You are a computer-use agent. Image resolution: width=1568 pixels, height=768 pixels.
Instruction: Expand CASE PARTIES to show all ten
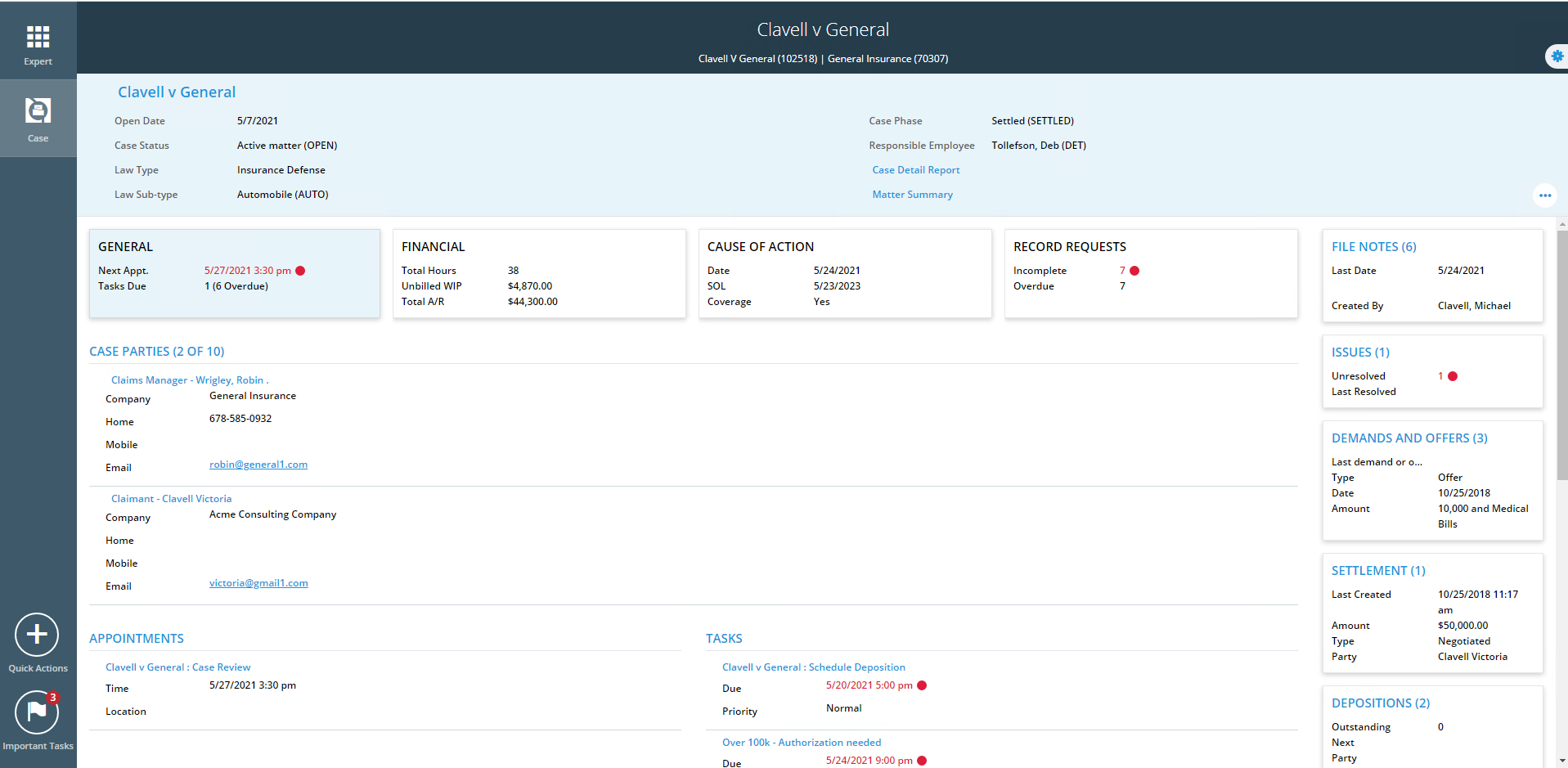[156, 351]
